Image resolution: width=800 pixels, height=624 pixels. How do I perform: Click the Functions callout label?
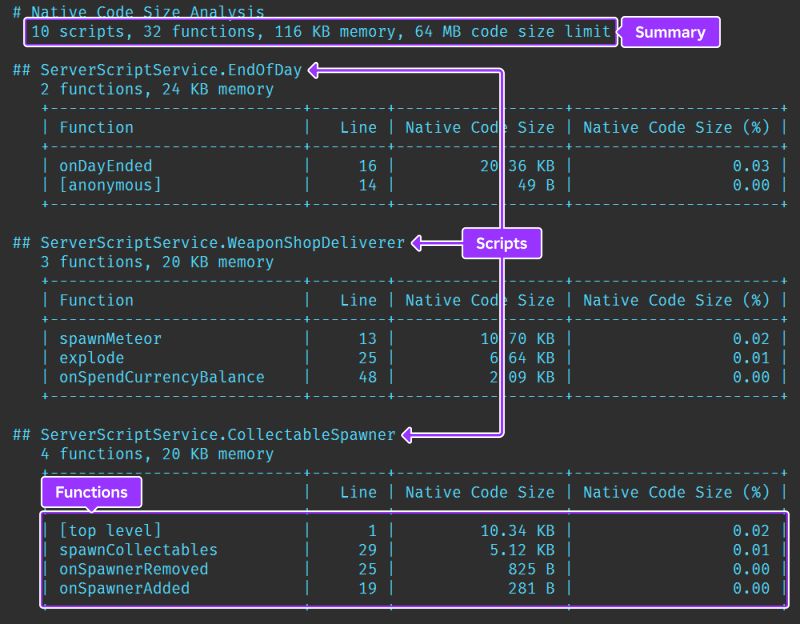[92, 492]
